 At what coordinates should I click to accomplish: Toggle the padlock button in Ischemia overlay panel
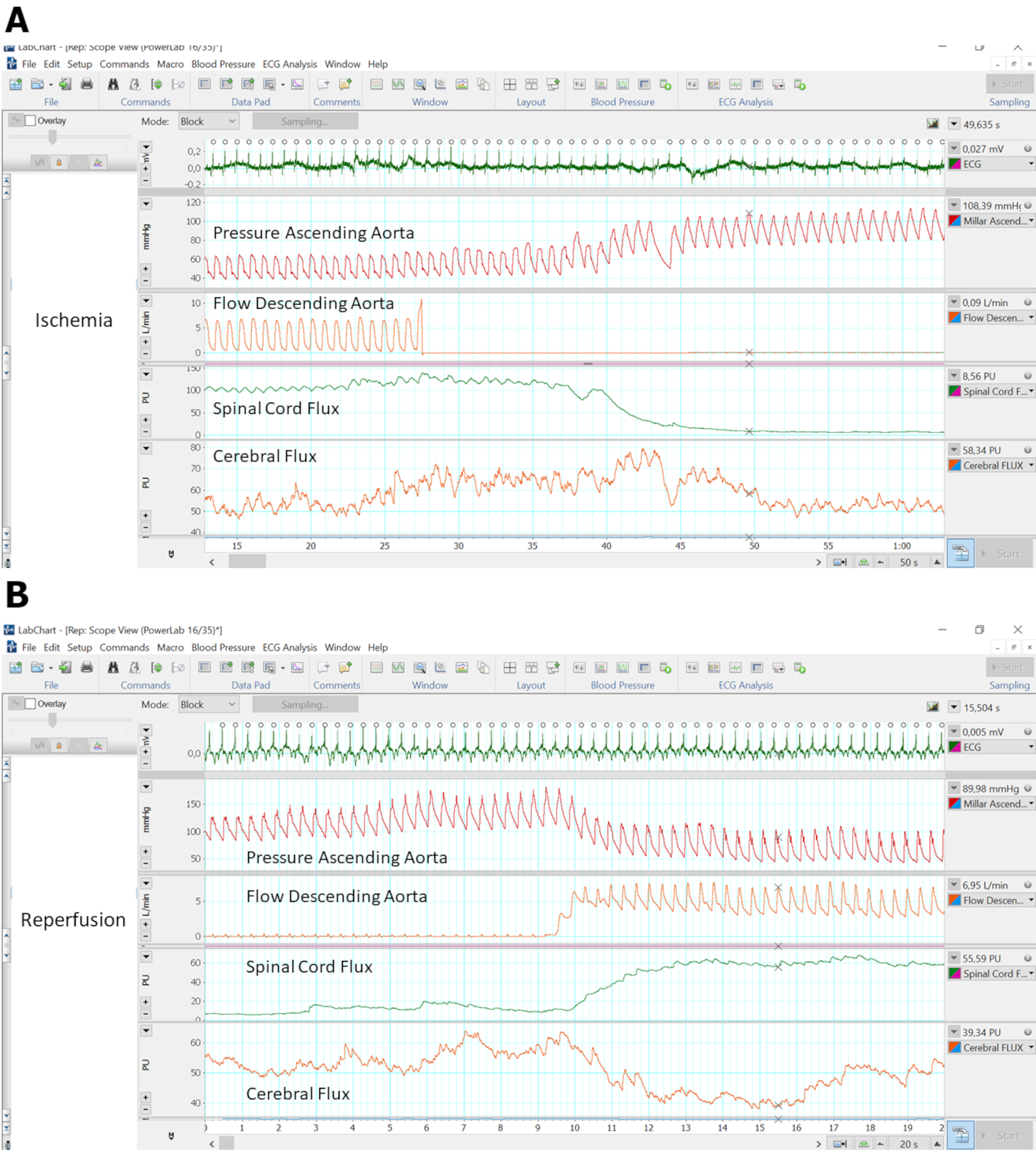click(59, 163)
